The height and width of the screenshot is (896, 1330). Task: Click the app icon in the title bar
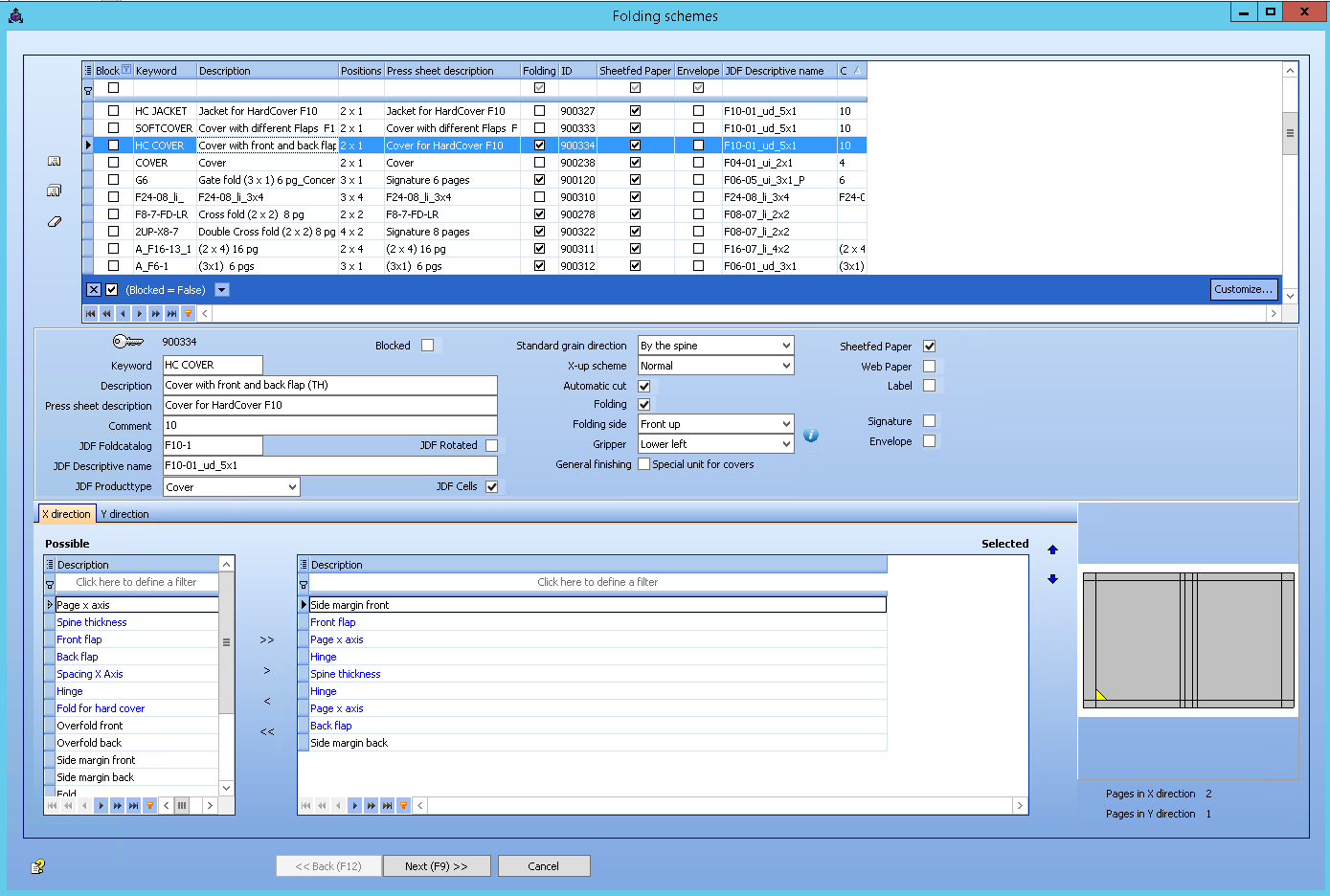point(15,15)
